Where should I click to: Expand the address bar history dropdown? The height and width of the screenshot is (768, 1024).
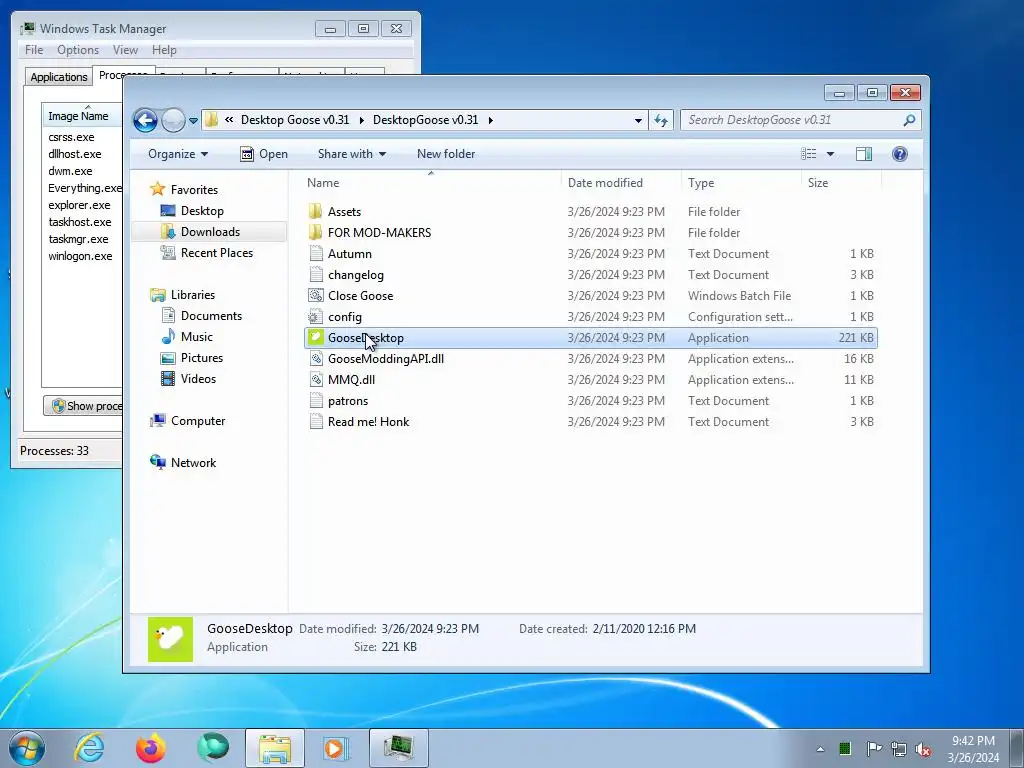point(638,120)
